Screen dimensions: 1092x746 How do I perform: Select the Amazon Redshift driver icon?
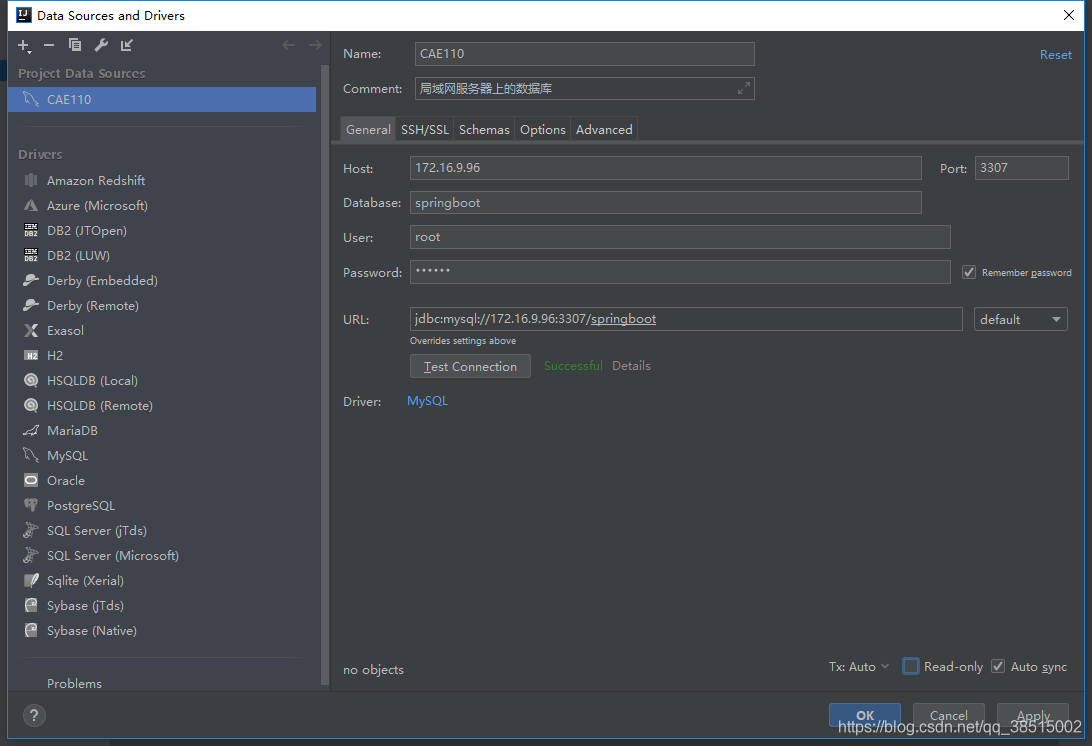tap(31, 180)
